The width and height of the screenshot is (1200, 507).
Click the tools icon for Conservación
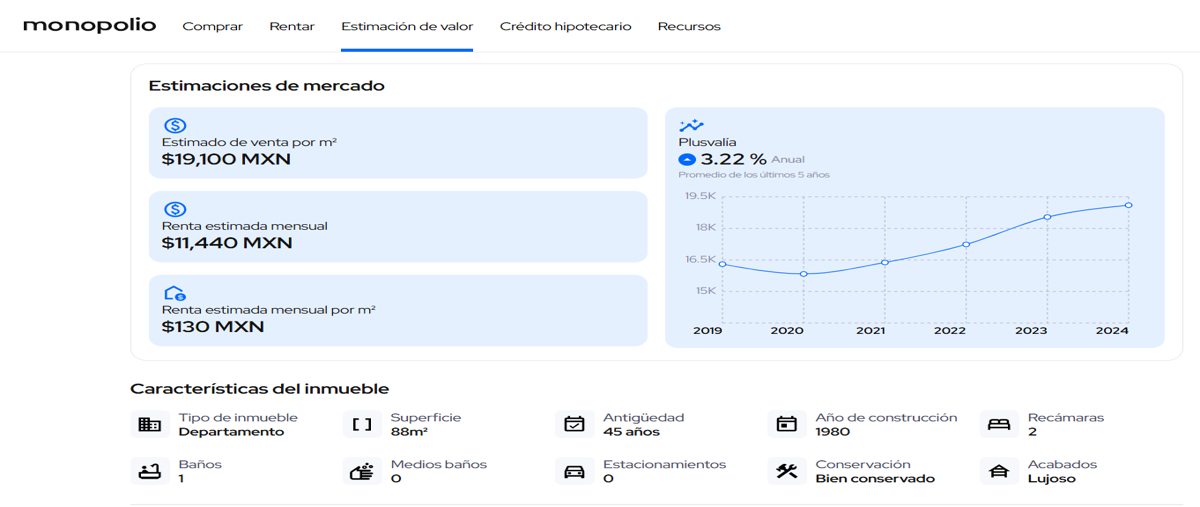pos(787,471)
